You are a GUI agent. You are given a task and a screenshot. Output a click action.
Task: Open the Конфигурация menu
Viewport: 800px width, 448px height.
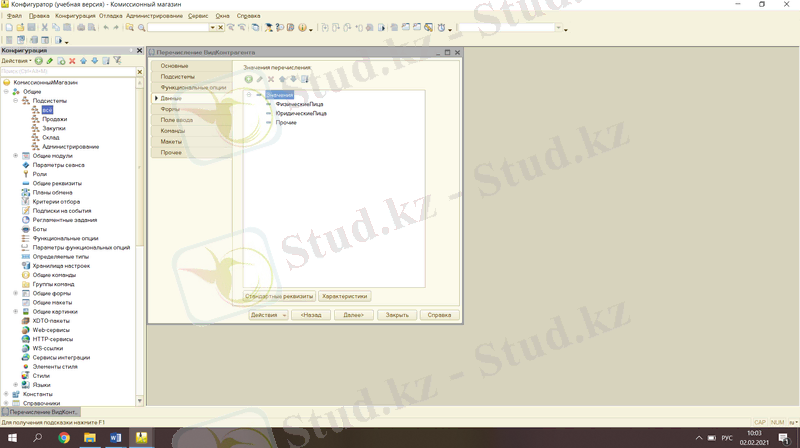pyautogui.click(x=75, y=16)
